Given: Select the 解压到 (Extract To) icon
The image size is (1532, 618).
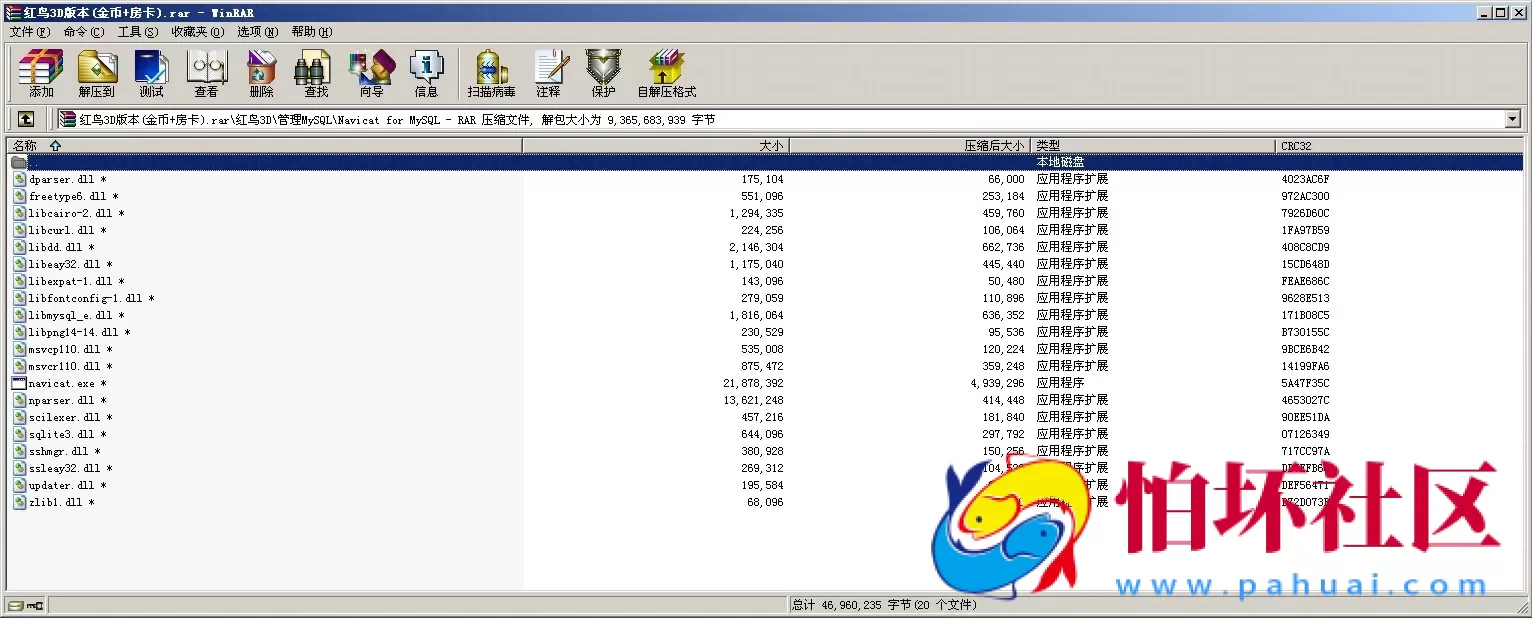Looking at the screenshot, I should [x=96, y=73].
